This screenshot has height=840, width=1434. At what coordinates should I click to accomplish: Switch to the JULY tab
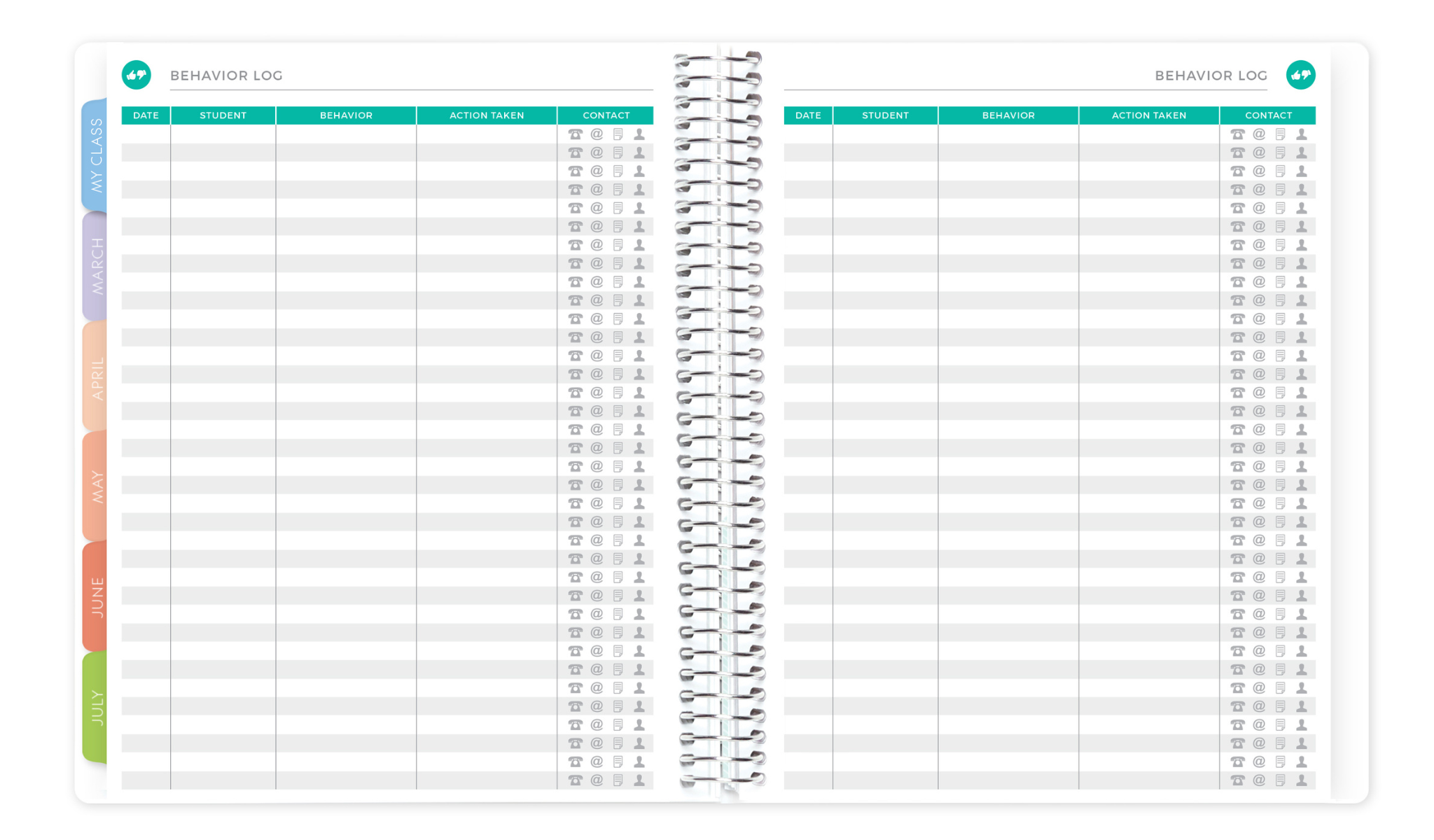pyautogui.click(x=95, y=707)
